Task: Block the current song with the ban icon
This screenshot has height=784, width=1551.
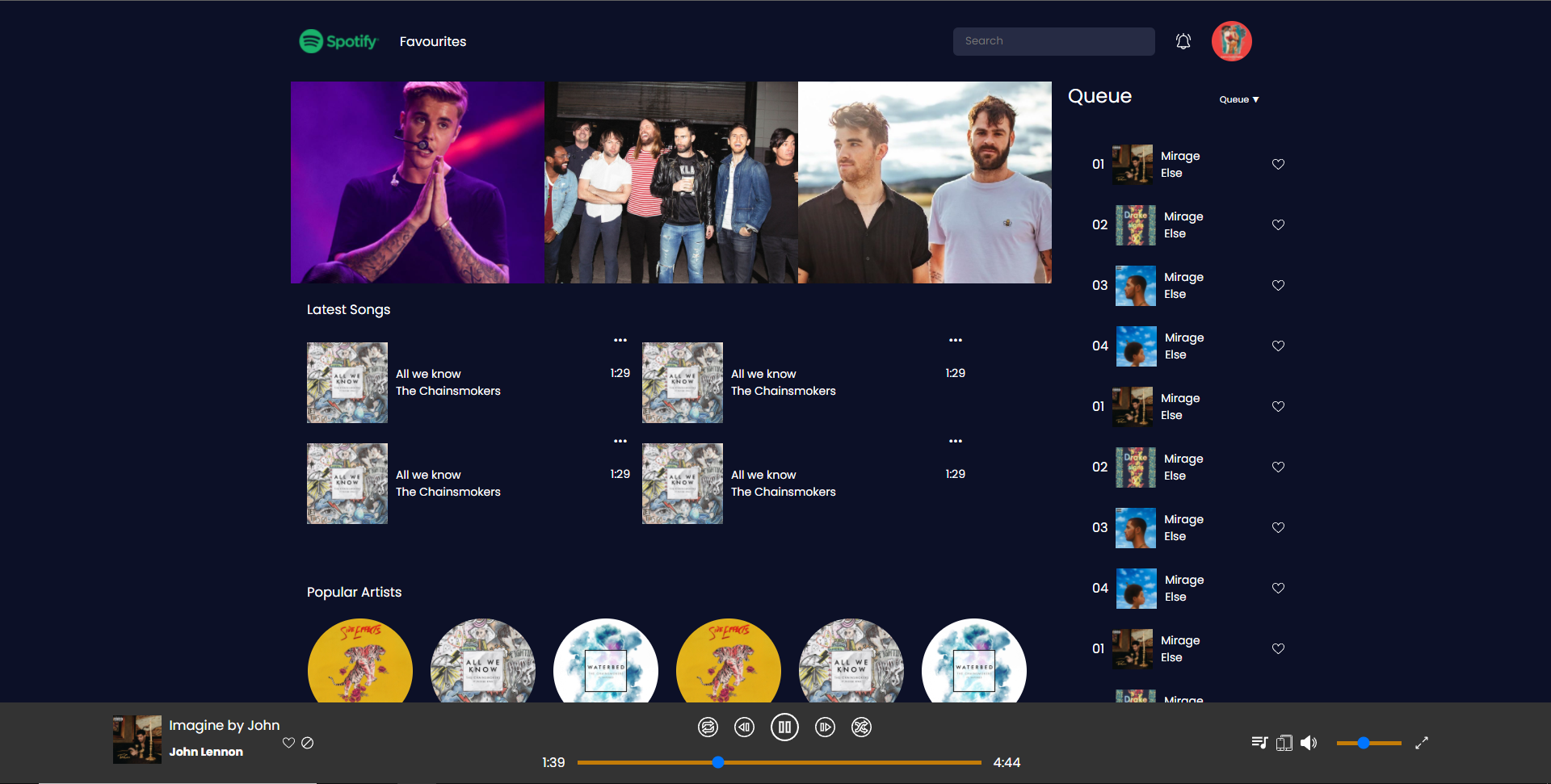Action: (x=308, y=743)
